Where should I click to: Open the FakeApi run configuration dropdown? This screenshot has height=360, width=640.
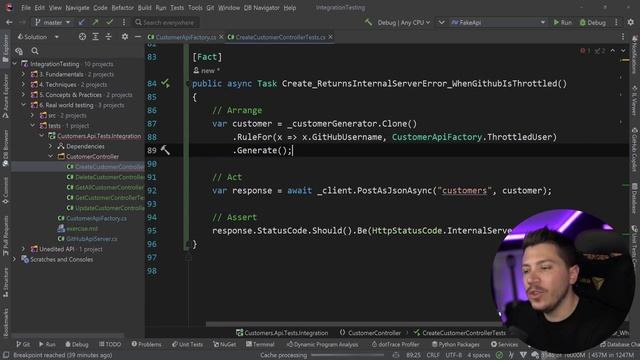pyautogui.click(x=498, y=22)
